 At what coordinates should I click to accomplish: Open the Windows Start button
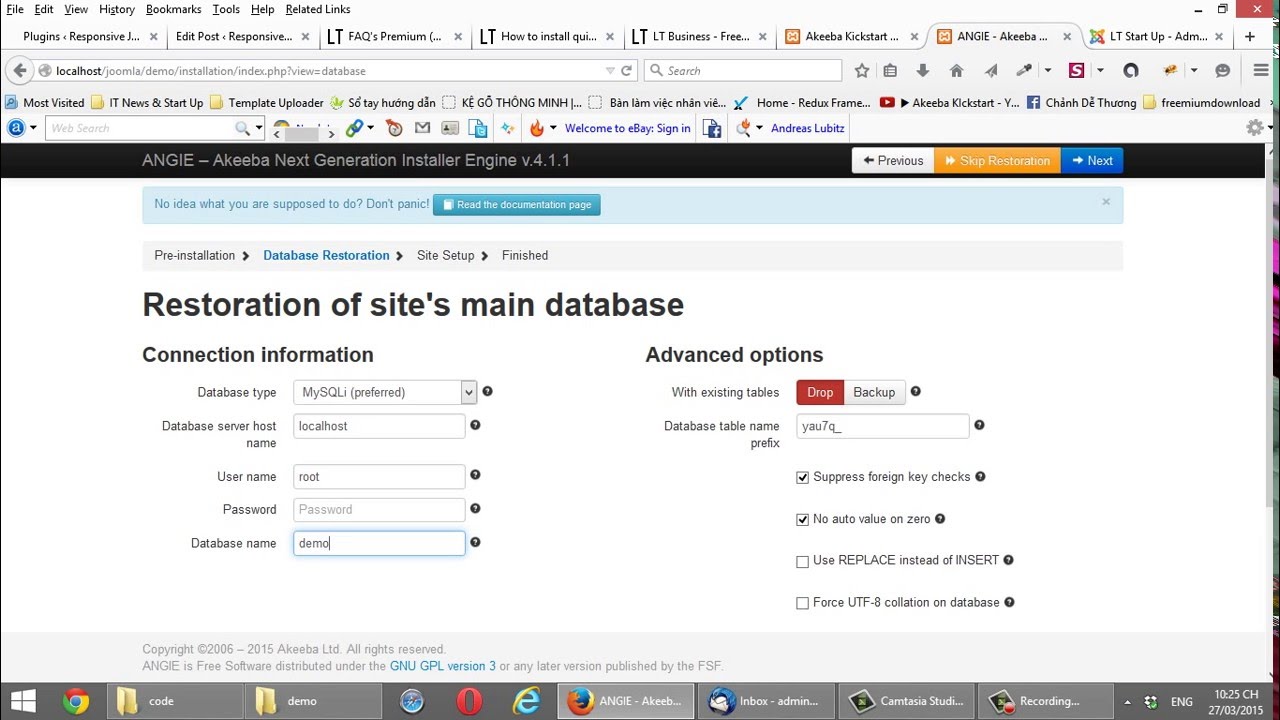(22, 701)
